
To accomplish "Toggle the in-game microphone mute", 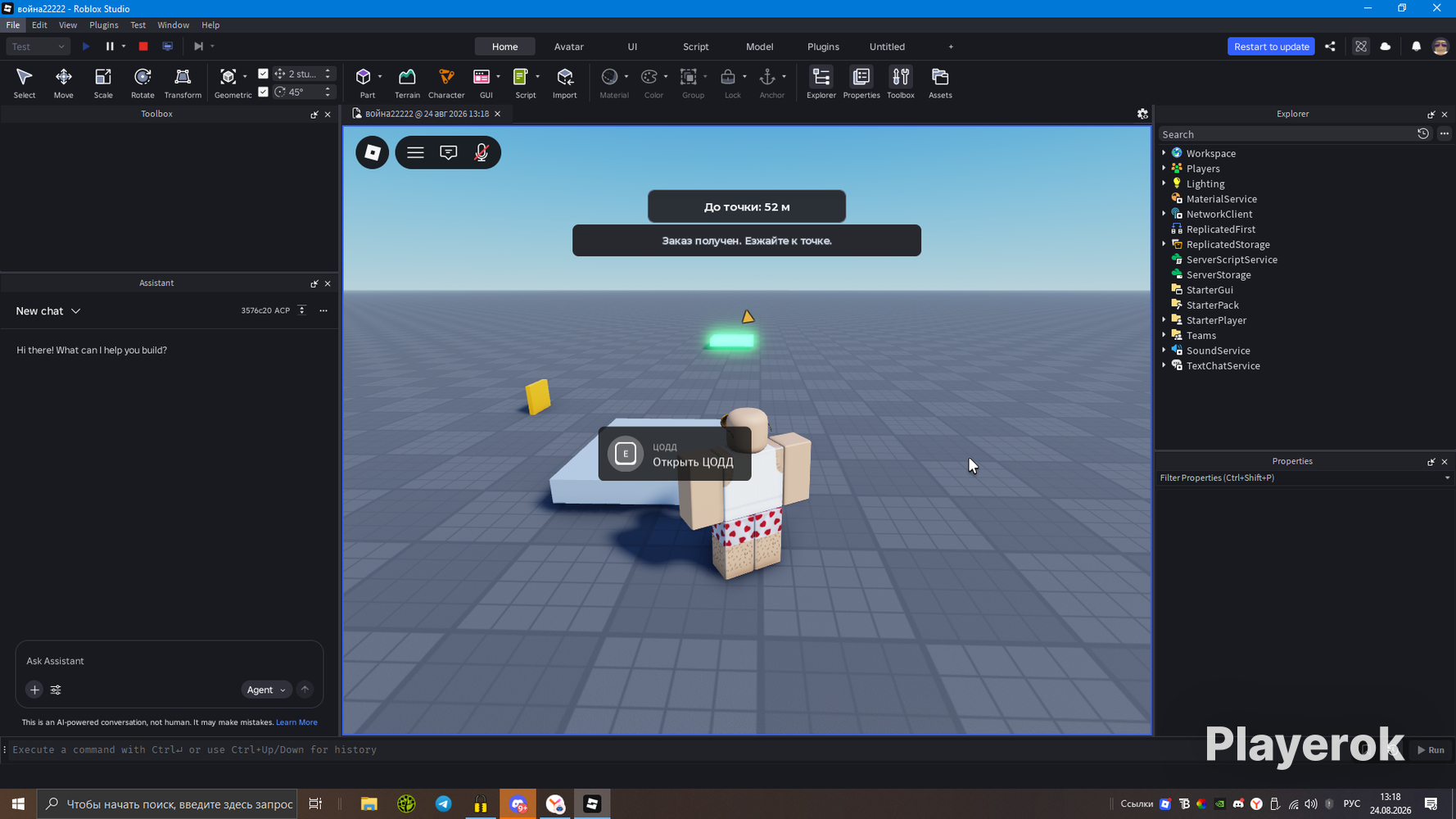I will click(482, 152).
